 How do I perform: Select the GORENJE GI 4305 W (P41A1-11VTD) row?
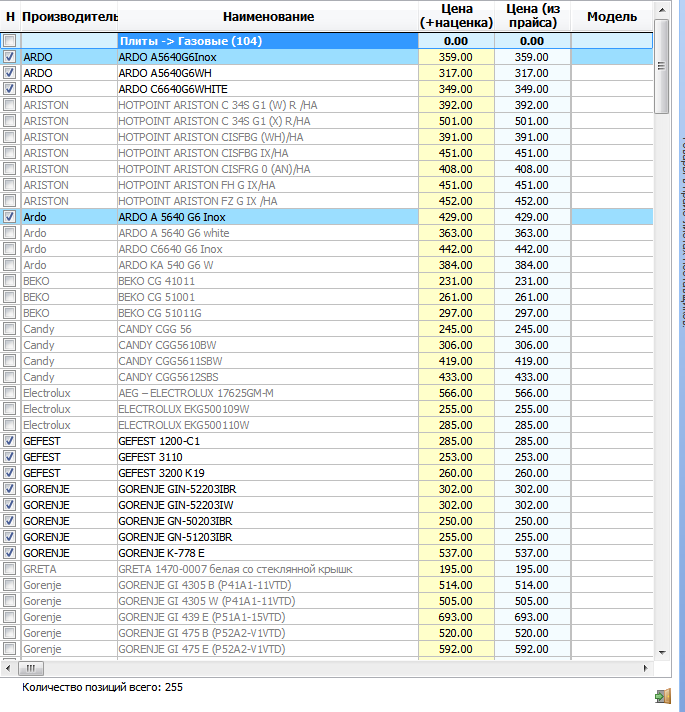[327, 601]
